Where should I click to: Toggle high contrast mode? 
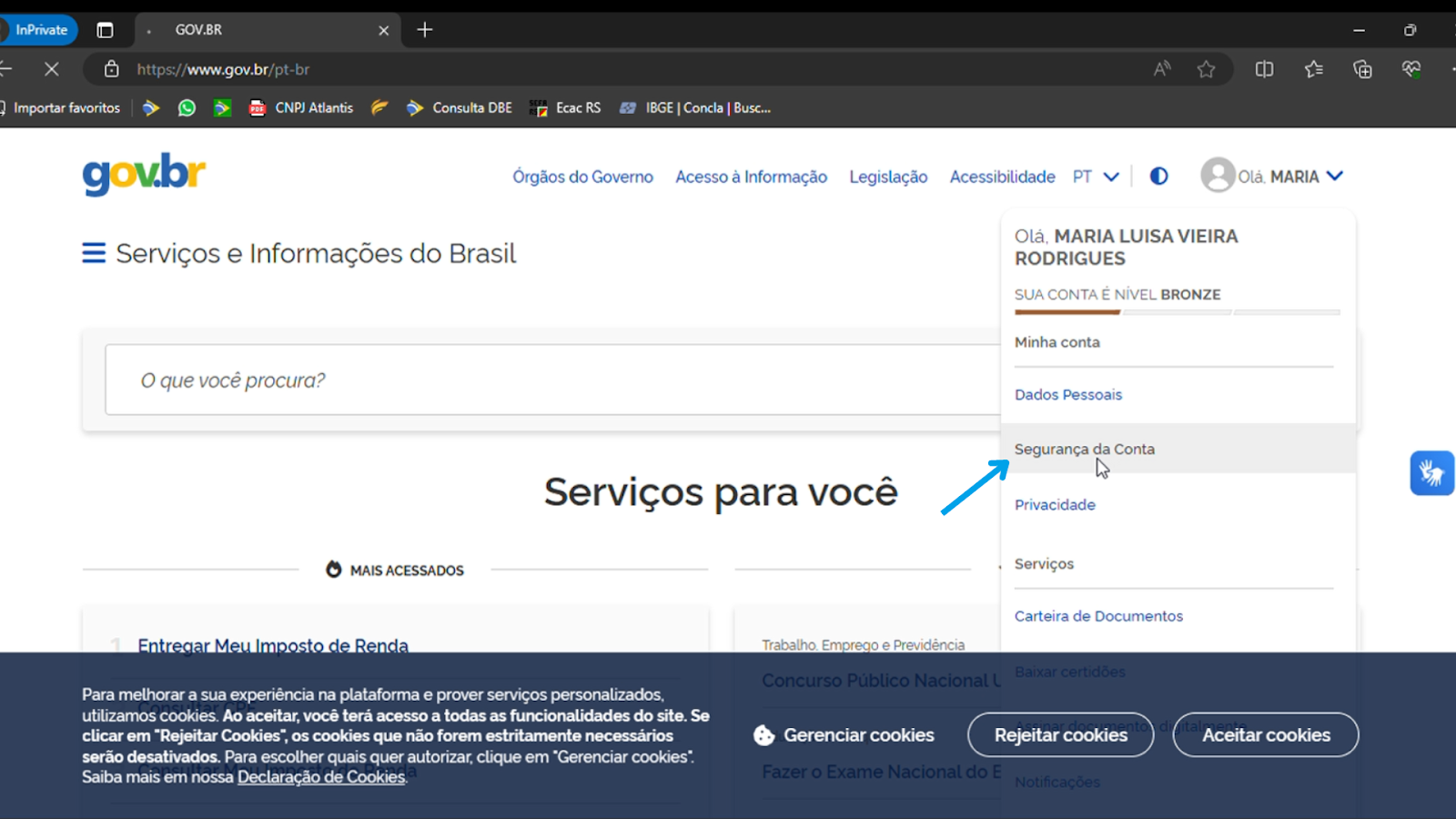click(x=1158, y=176)
